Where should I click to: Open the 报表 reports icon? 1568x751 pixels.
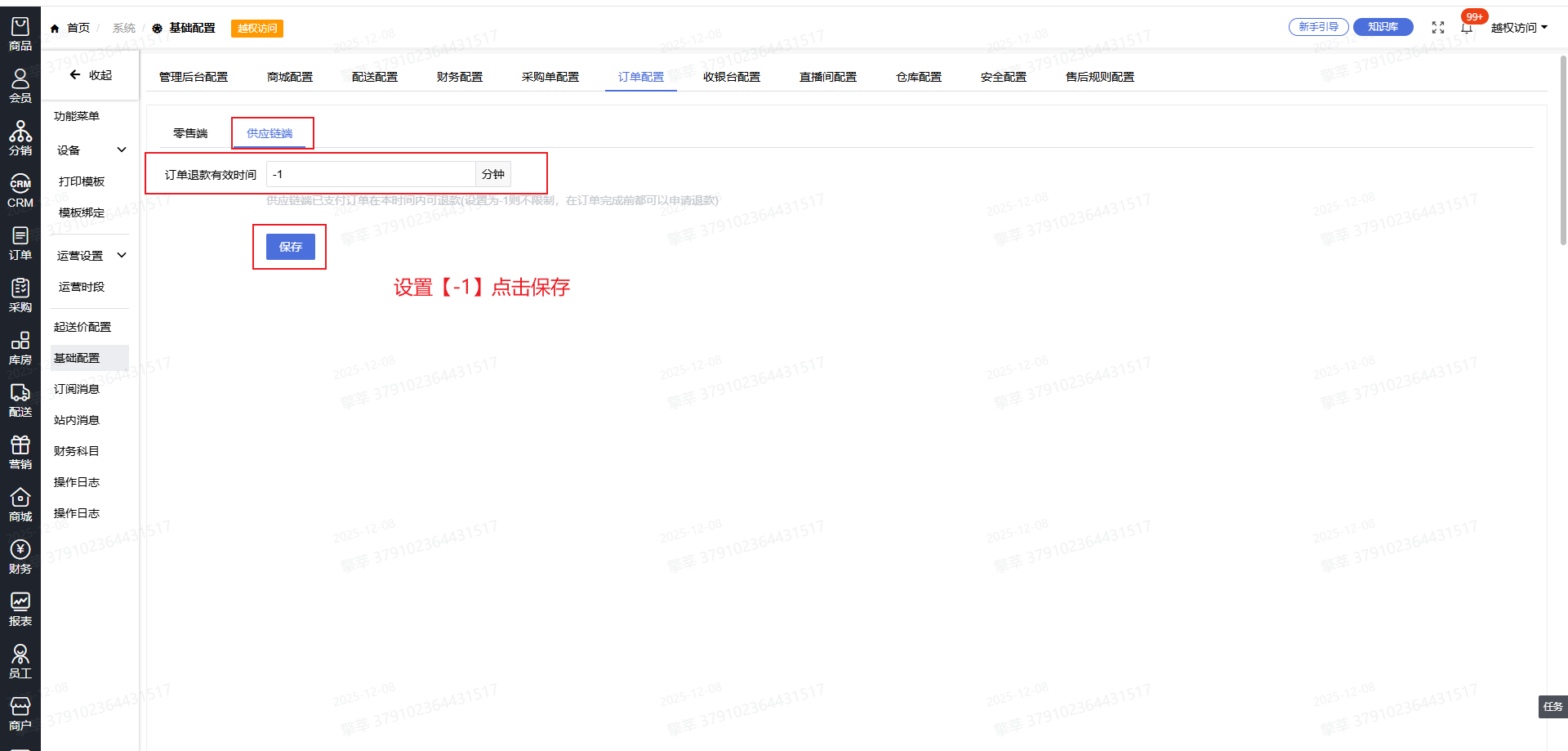(x=20, y=610)
